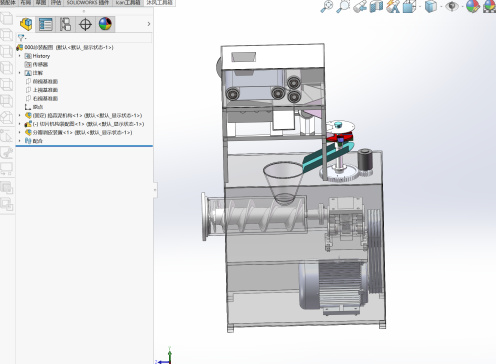Open the DisplayManager color sphere tab
Image resolution: width=496 pixels, height=364 pixels.
(x=105, y=24)
